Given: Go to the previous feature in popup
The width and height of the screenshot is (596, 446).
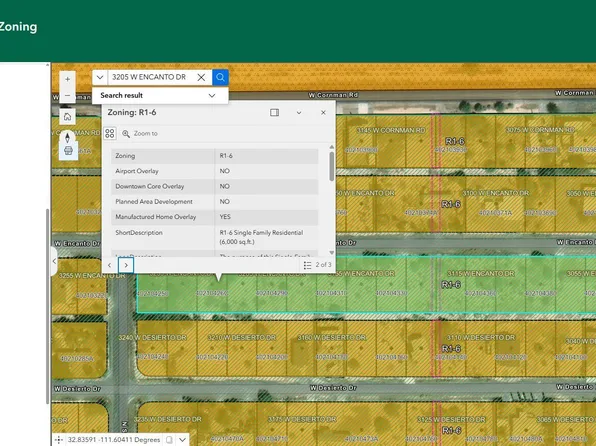Looking at the screenshot, I should pyautogui.click(x=109, y=265).
